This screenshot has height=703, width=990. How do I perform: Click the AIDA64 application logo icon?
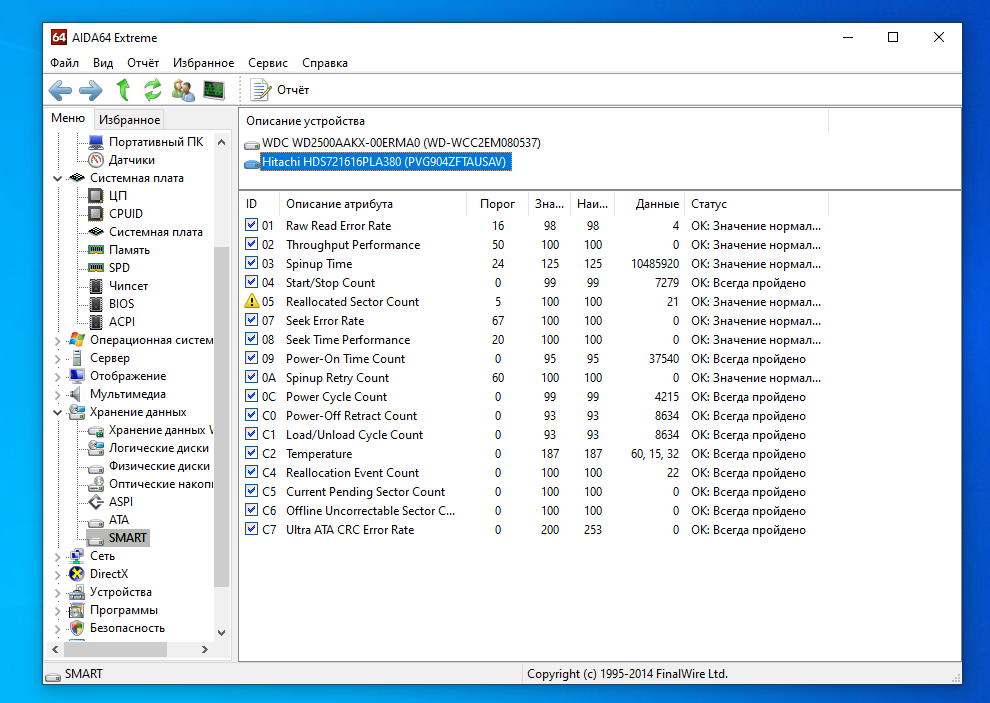[x=59, y=38]
